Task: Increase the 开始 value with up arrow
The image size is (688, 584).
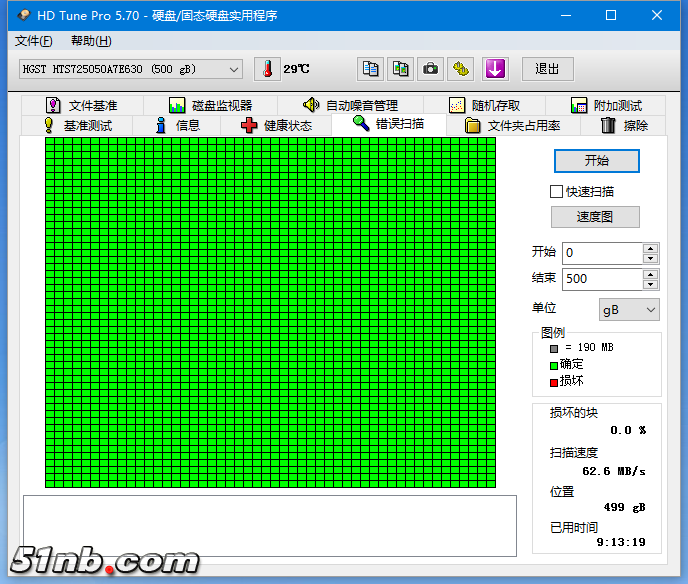Action: [x=651, y=248]
